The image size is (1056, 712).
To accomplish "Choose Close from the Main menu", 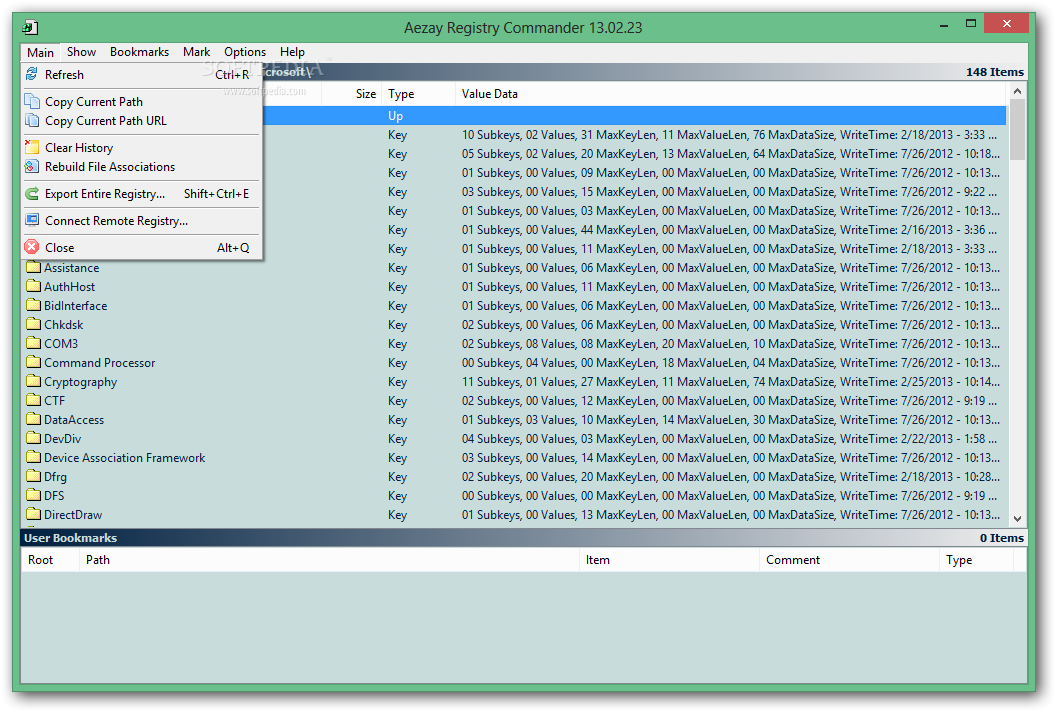I will tap(141, 247).
